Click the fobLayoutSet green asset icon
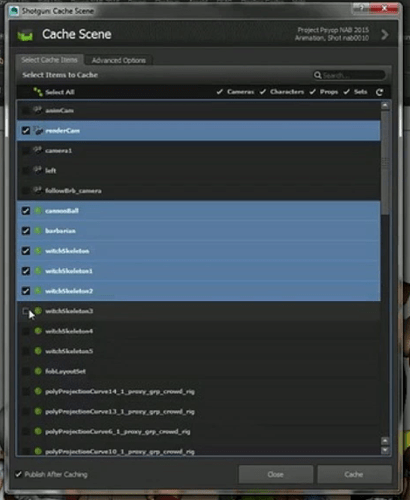This screenshot has height=500, width=410. 38,371
